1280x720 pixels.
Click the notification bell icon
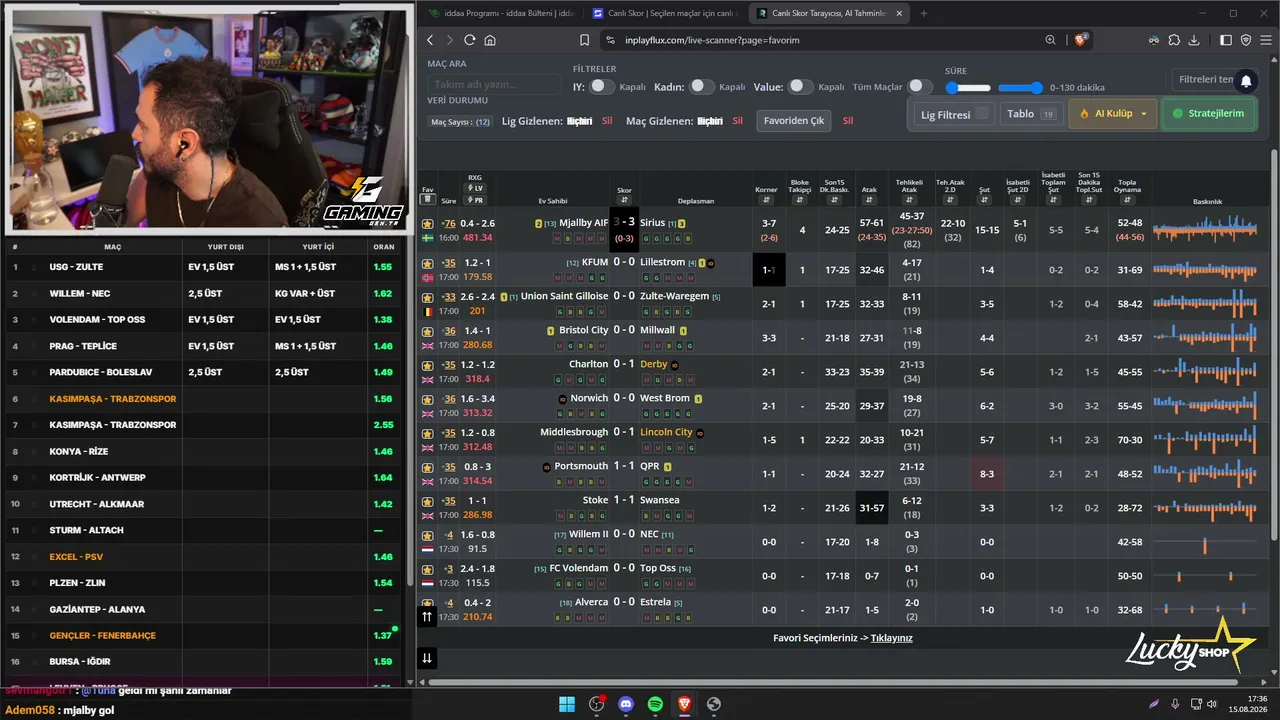1246,81
